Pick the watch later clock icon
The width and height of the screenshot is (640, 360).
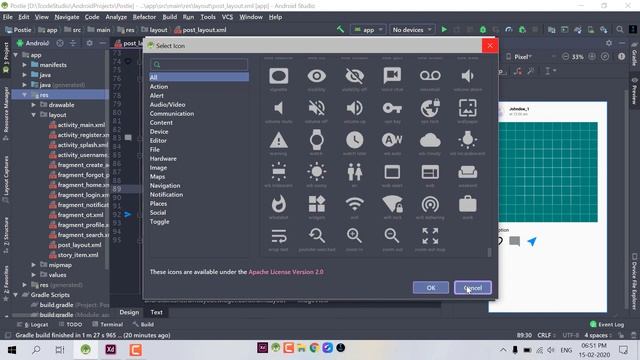(354, 140)
